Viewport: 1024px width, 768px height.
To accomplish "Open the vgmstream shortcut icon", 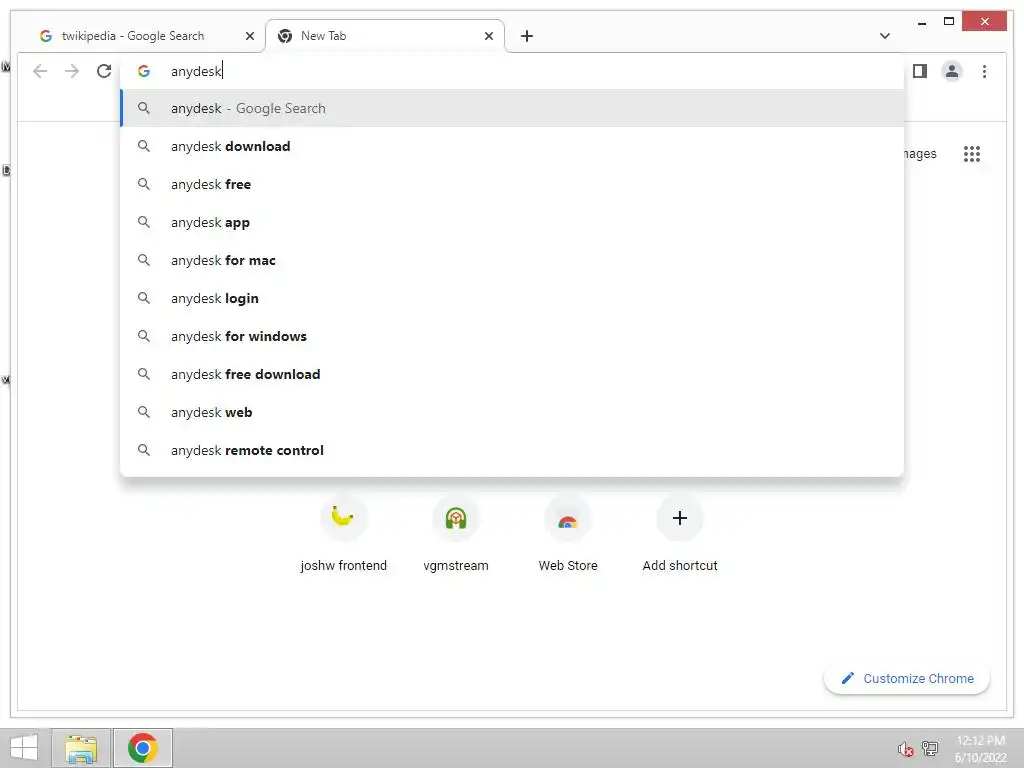I will tap(456, 518).
